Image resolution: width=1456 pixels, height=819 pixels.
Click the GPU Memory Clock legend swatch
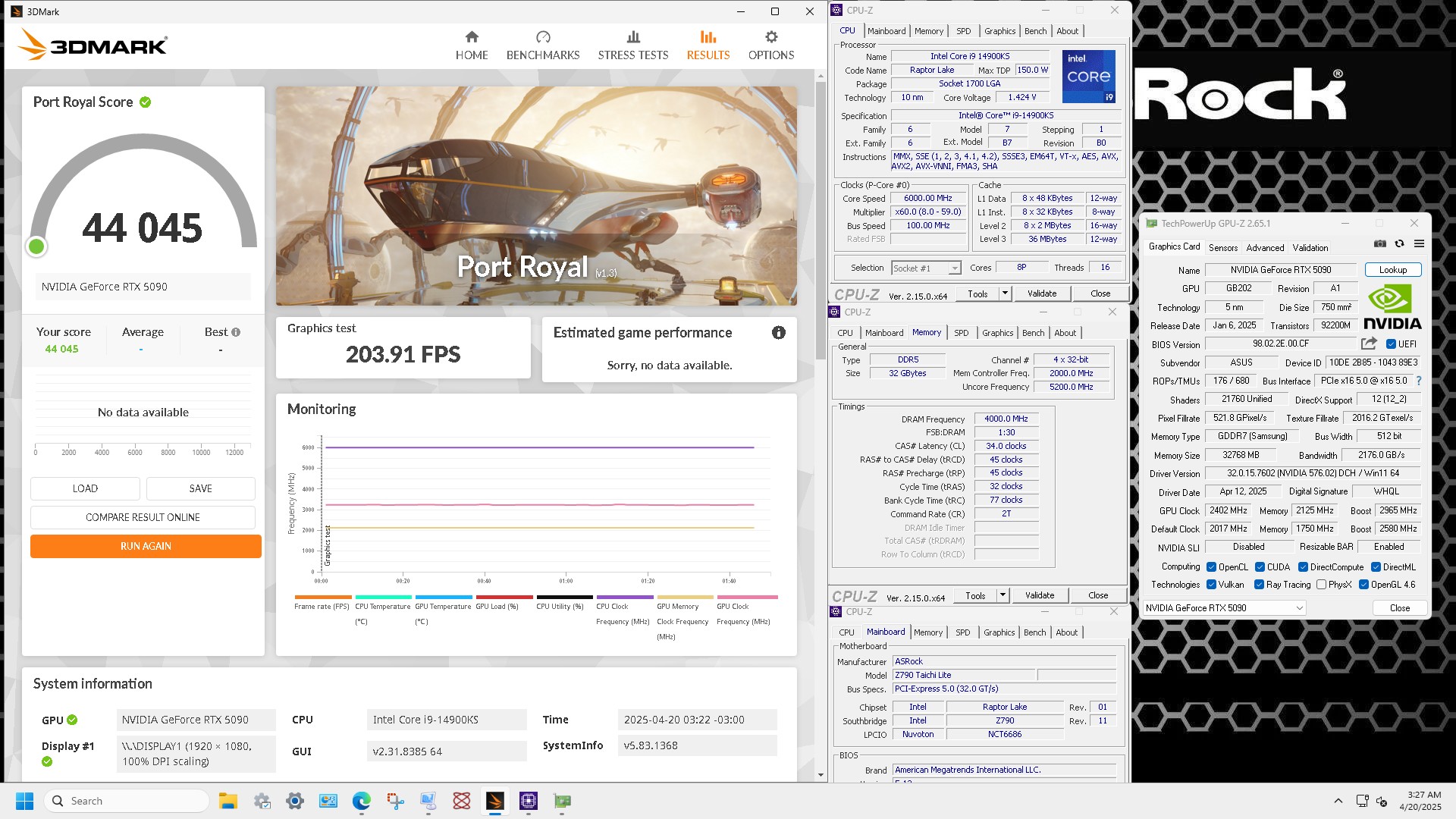(685, 597)
